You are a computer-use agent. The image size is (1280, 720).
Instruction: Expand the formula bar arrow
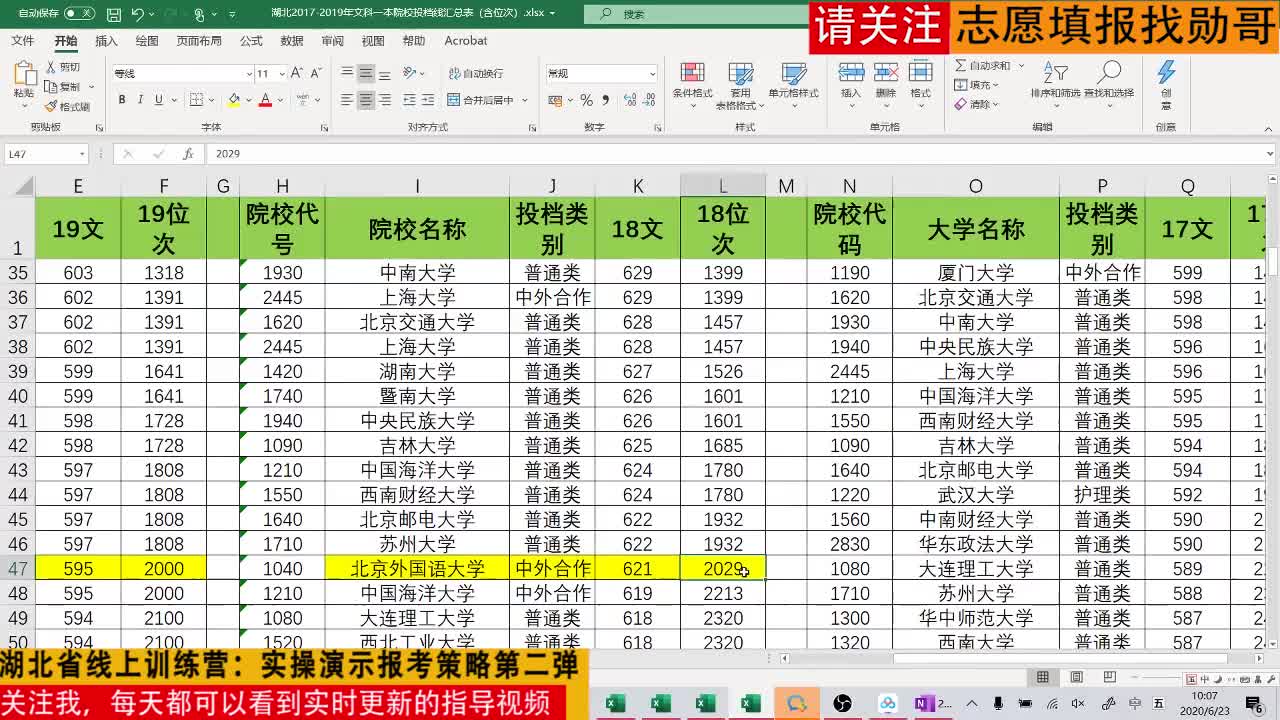coord(1270,154)
